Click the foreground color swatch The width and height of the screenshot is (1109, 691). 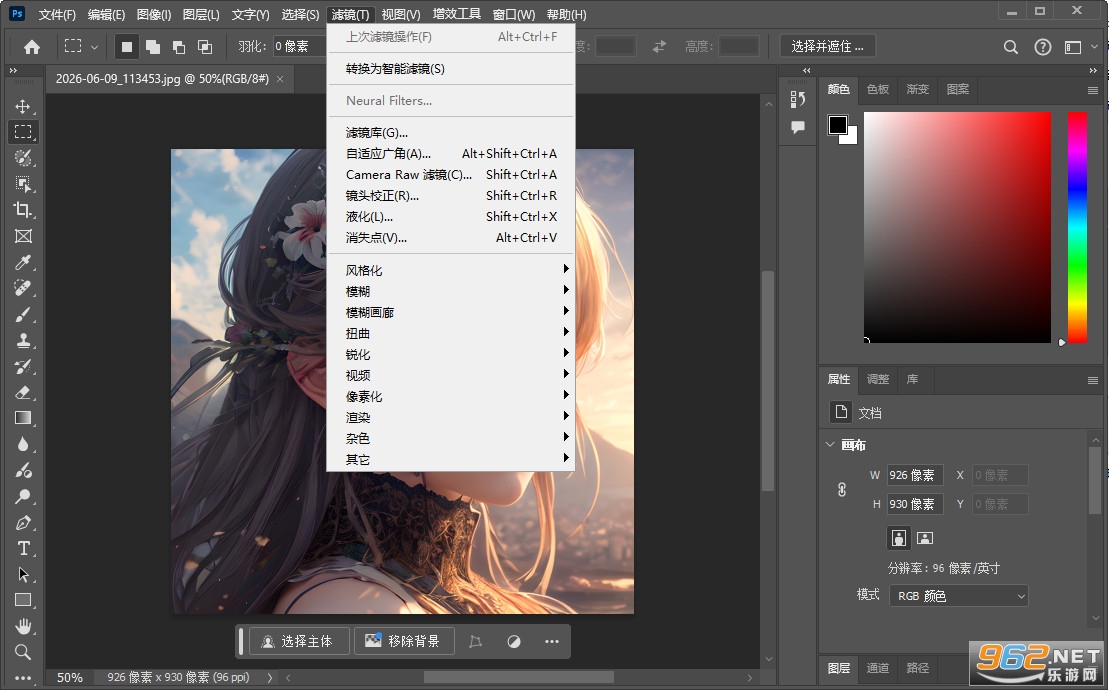837,124
